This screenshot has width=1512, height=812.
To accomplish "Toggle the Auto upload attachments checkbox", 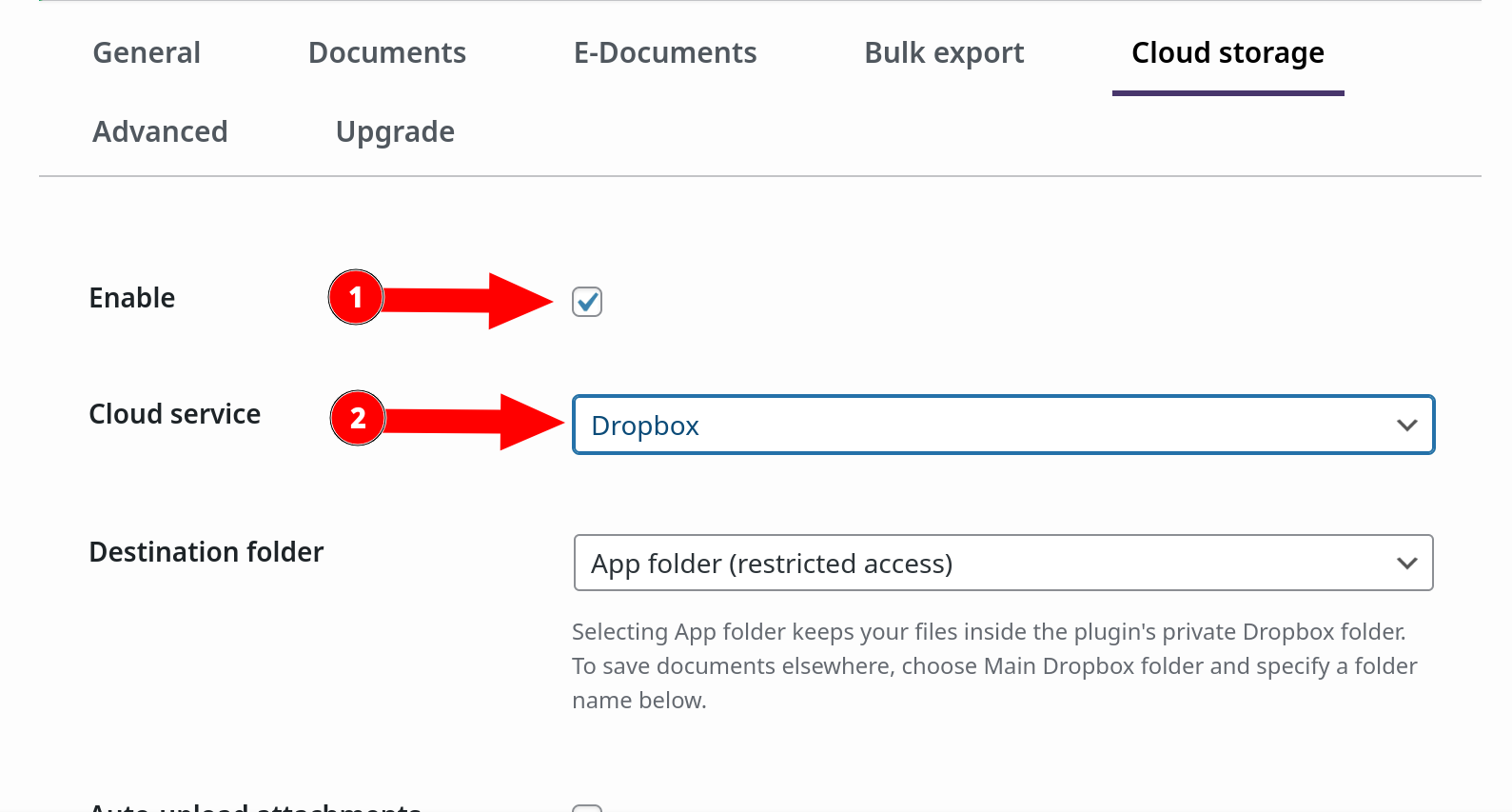I will 587,807.
